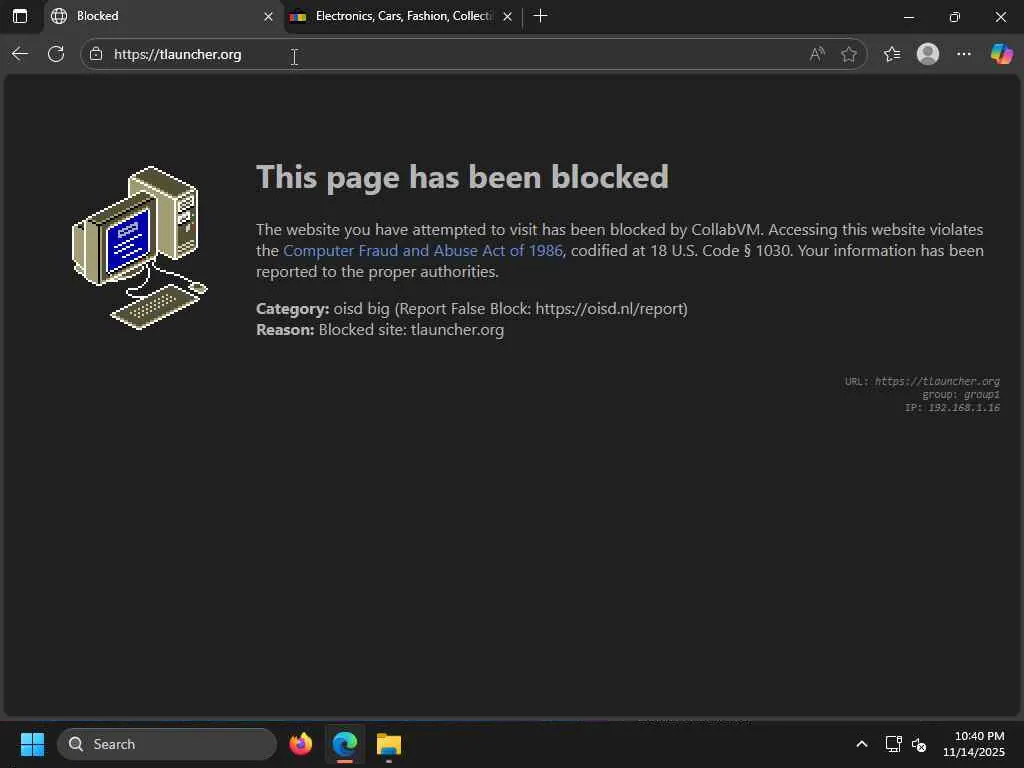Click the 'Reason:' label text

tap(285, 330)
